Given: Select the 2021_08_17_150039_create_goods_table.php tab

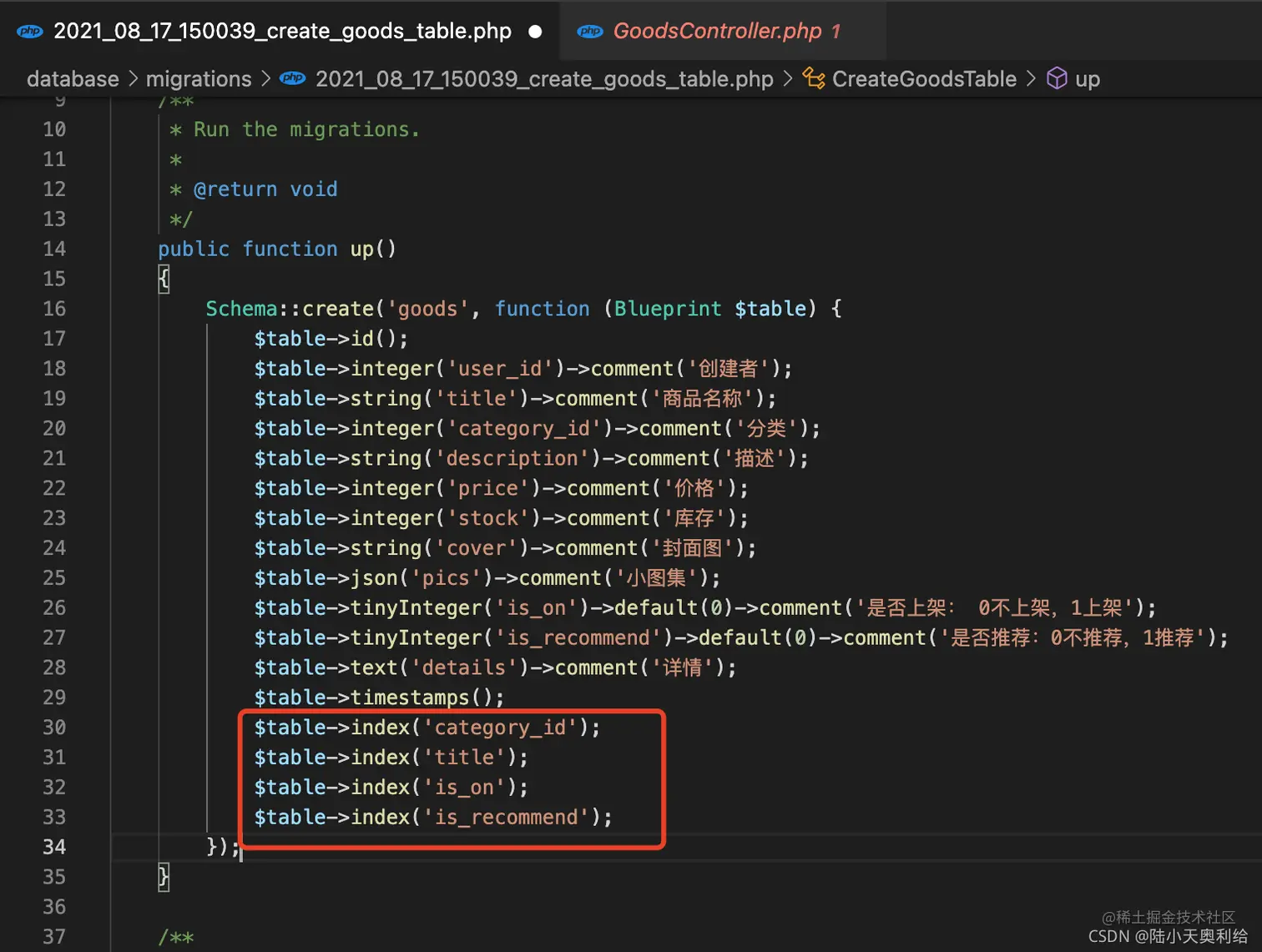Looking at the screenshot, I should coord(280,31).
